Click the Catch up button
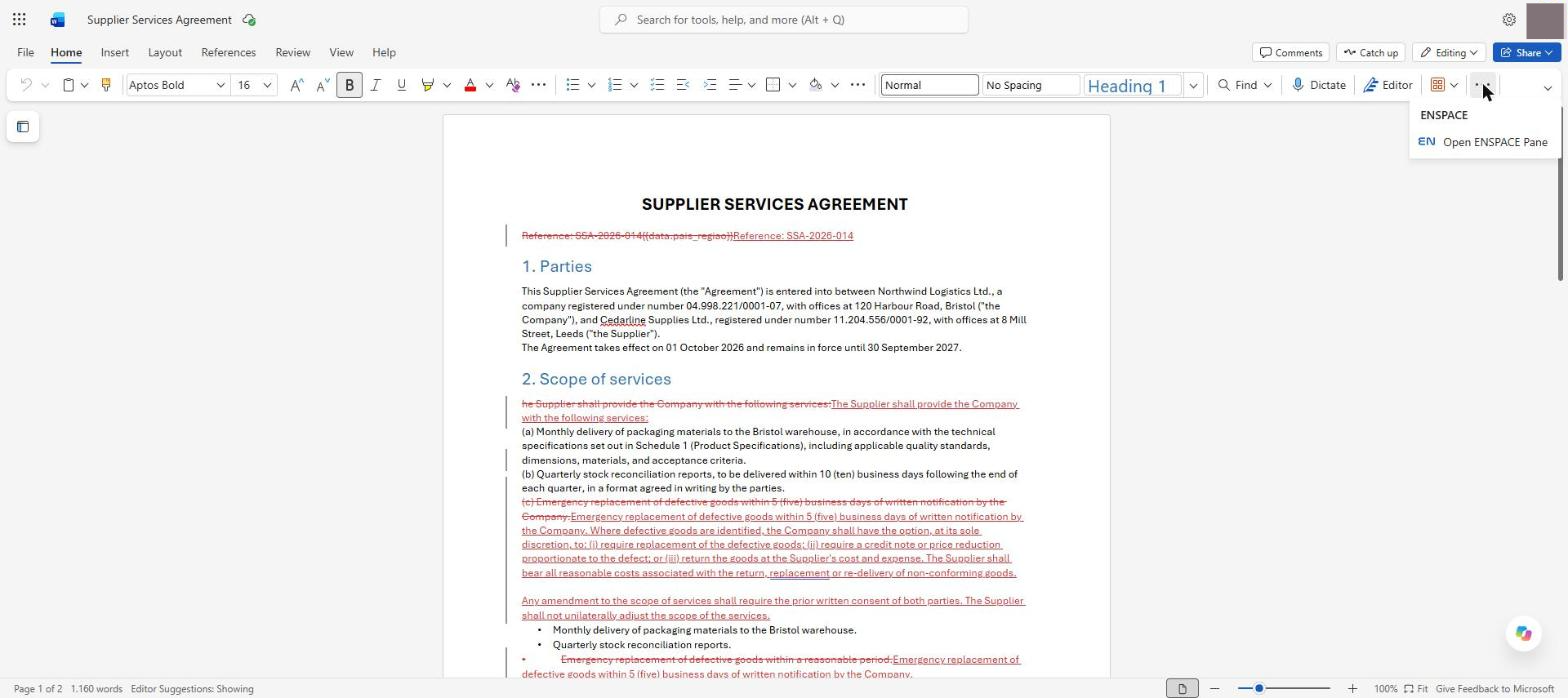This screenshot has height=698, width=1568. (1370, 52)
